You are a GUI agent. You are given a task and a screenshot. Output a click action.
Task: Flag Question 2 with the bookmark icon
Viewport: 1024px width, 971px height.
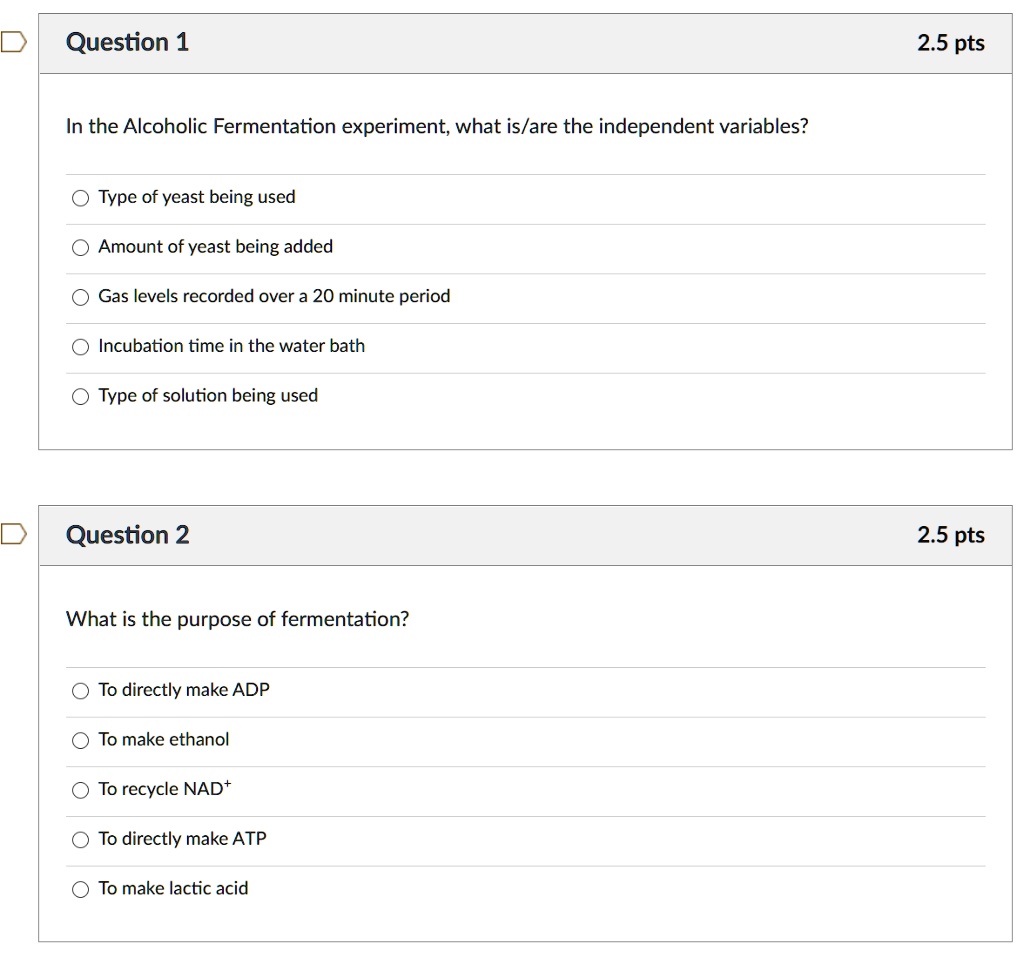(11, 535)
